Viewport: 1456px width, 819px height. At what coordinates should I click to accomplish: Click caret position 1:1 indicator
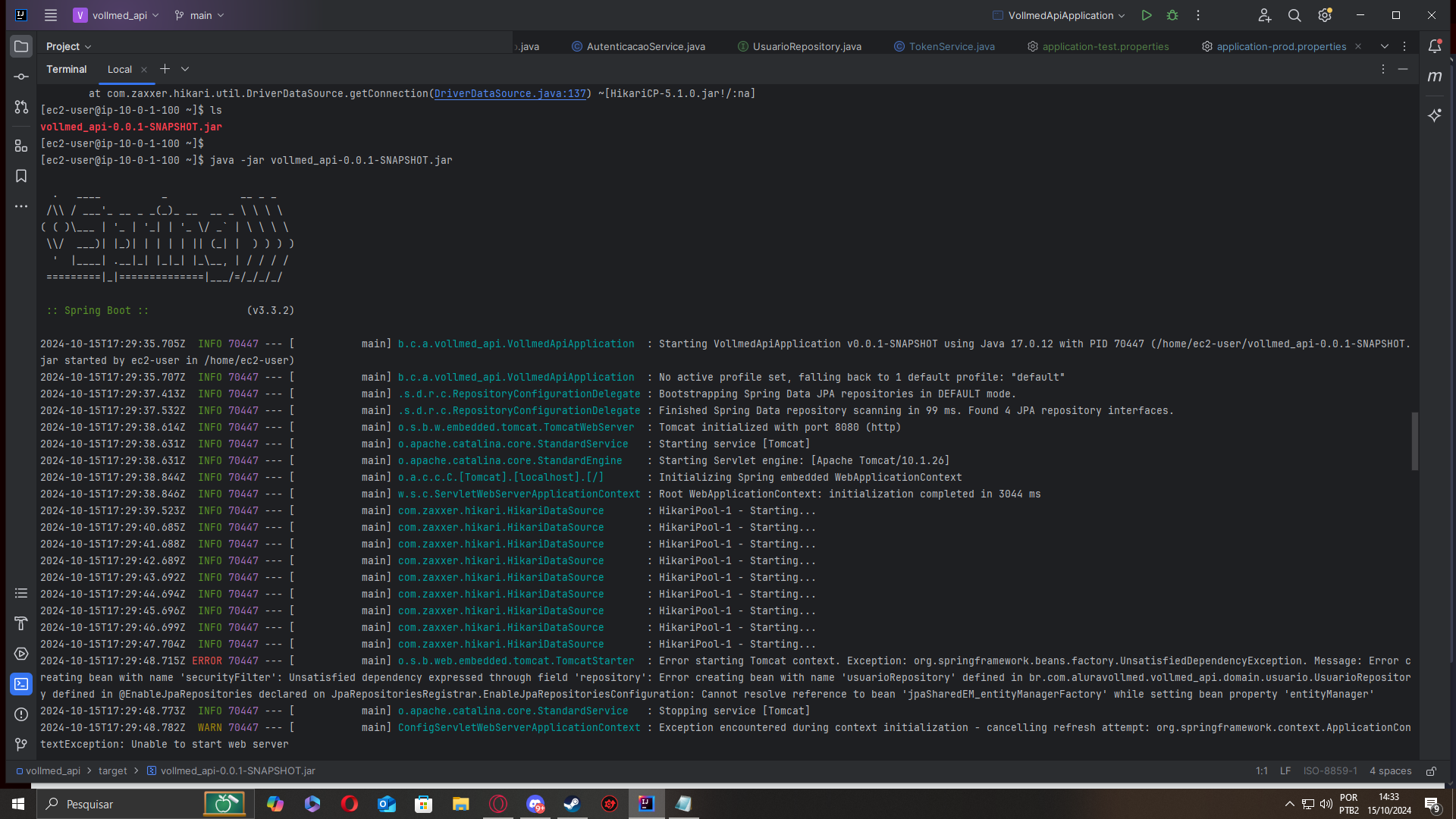1262,771
